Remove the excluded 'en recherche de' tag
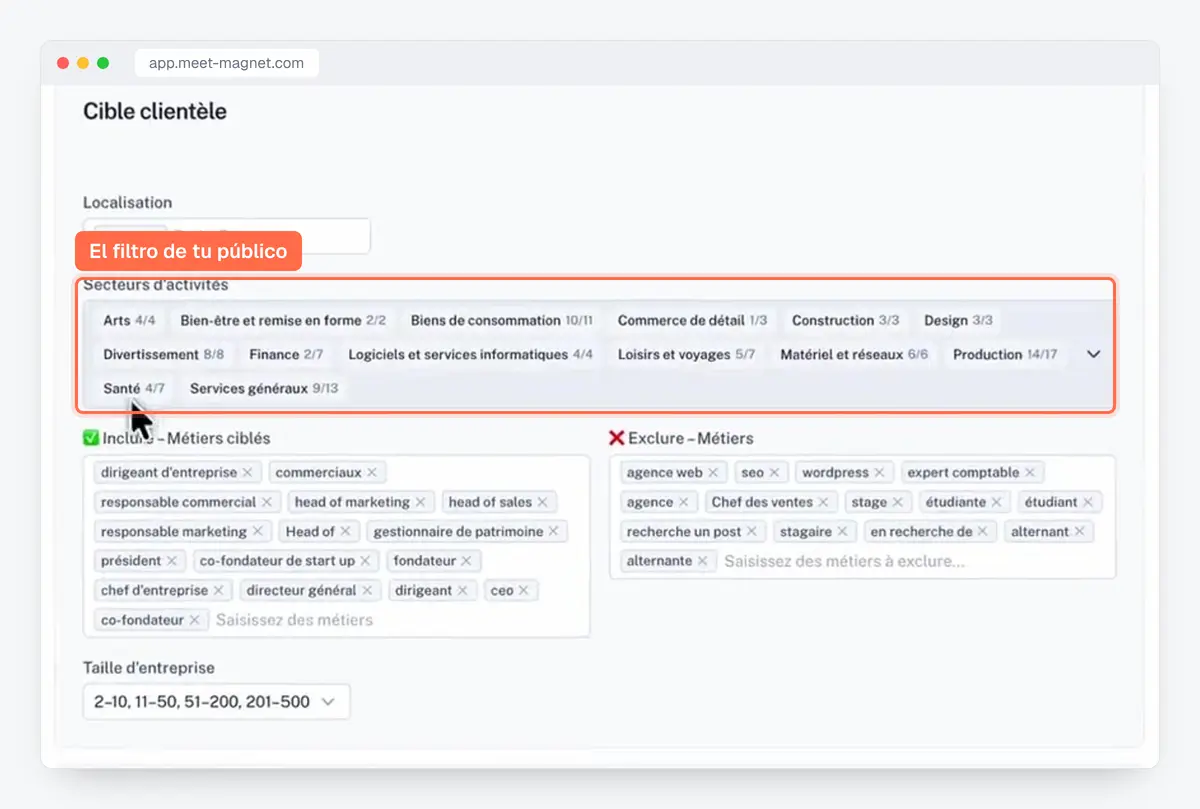The width and height of the screenshot is (1200, 809). pos(982,531)
